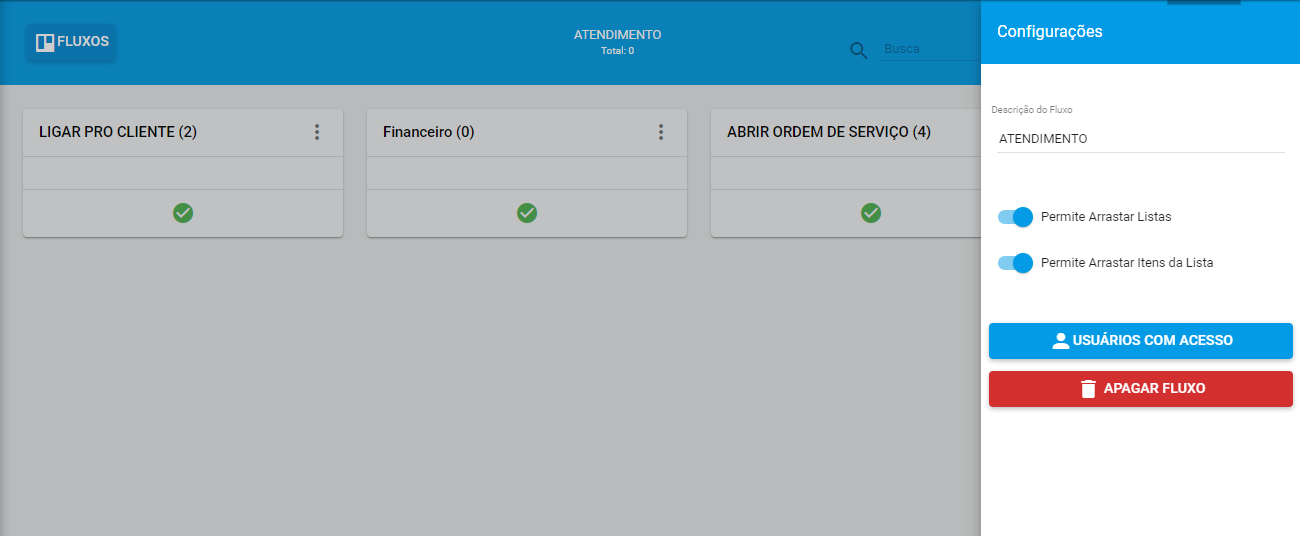
Task: Click green check under LIGAR PRO CLIENTE
Action: coord(183,213)
